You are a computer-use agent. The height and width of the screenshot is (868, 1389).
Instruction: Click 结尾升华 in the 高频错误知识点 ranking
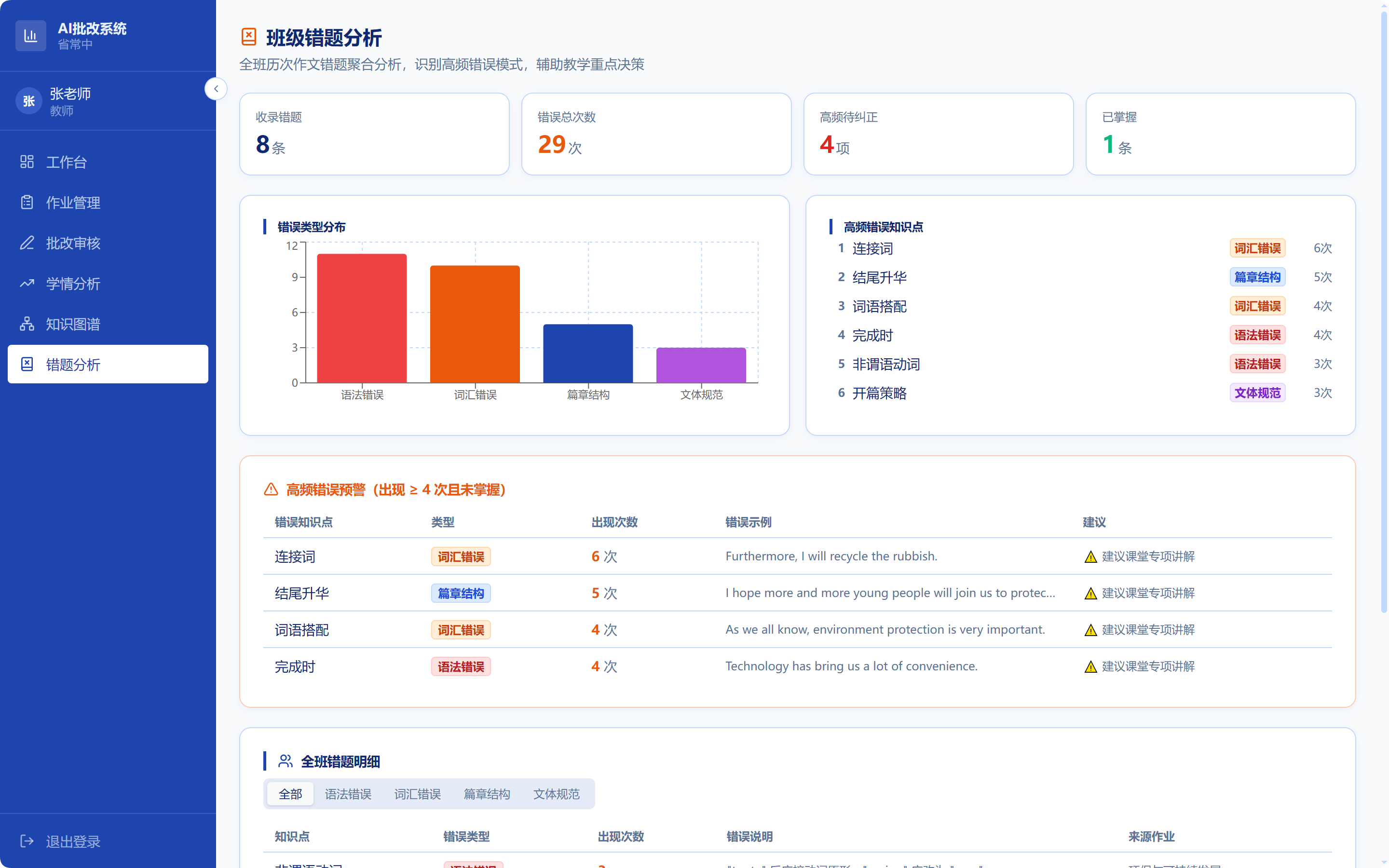879,277
